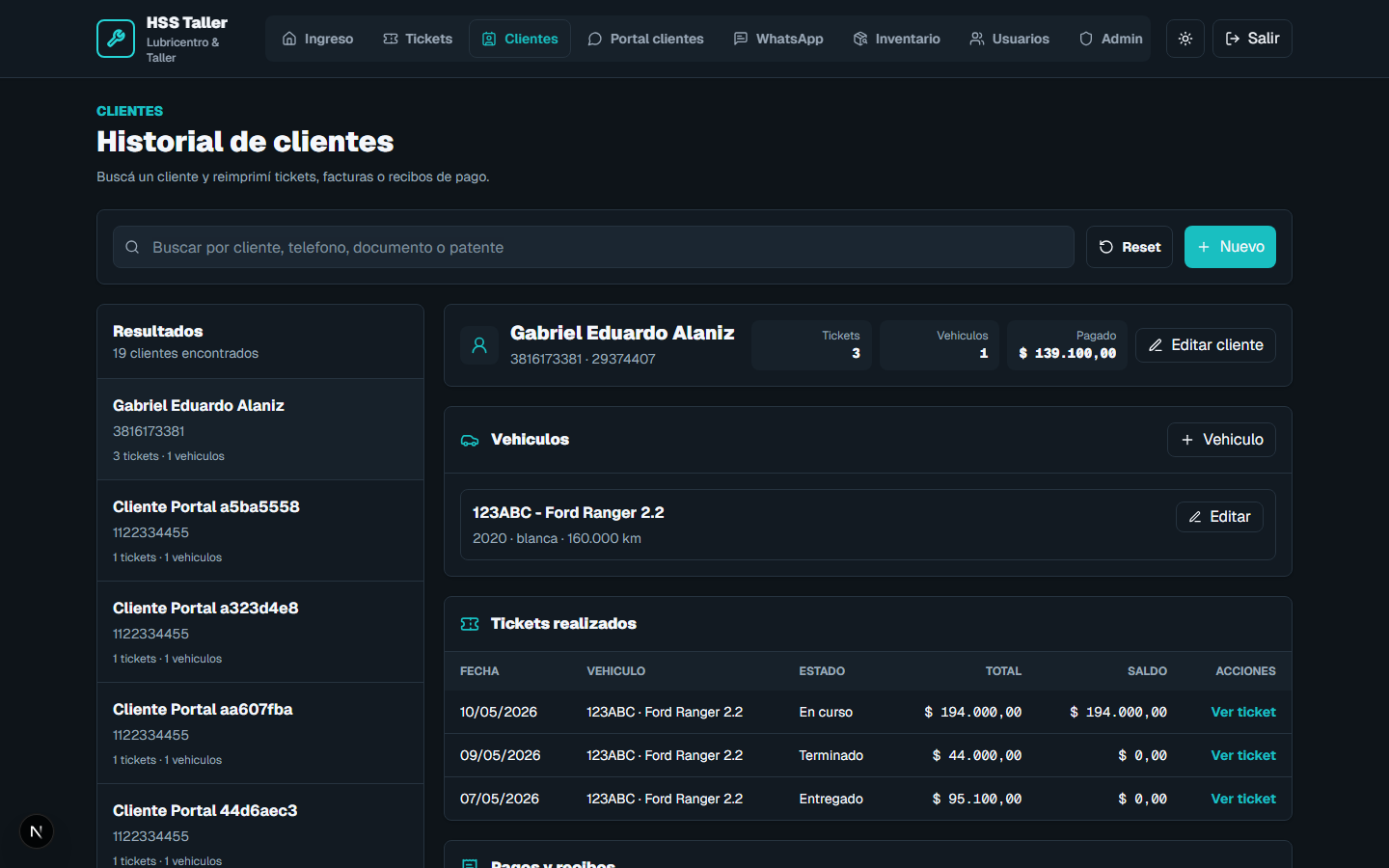Click the customer avatar icon beside Gabriel Eduardo Alaniz
Screen dimensions: 1389x868
click(x=479, y=345)
